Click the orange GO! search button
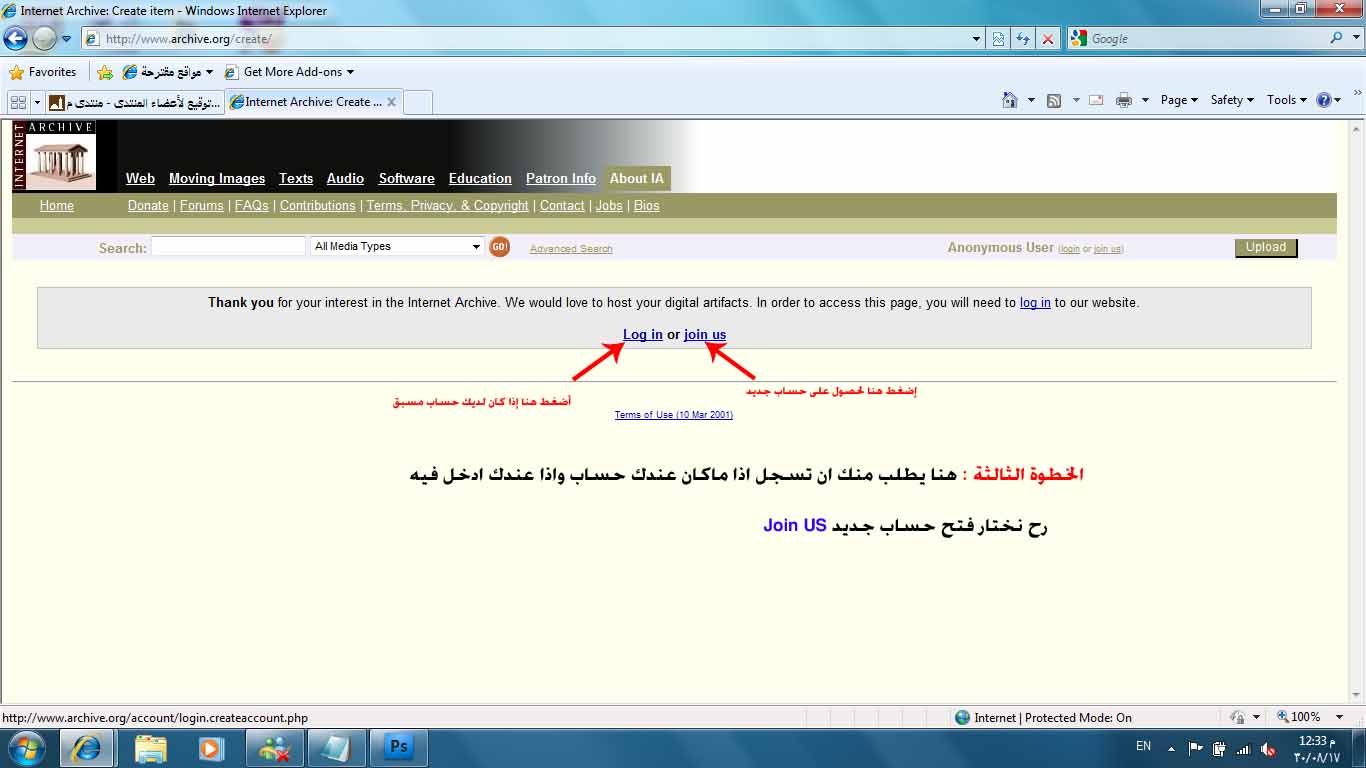The width and height of the screenshot is (1366, 768). [x=500, y=246]
